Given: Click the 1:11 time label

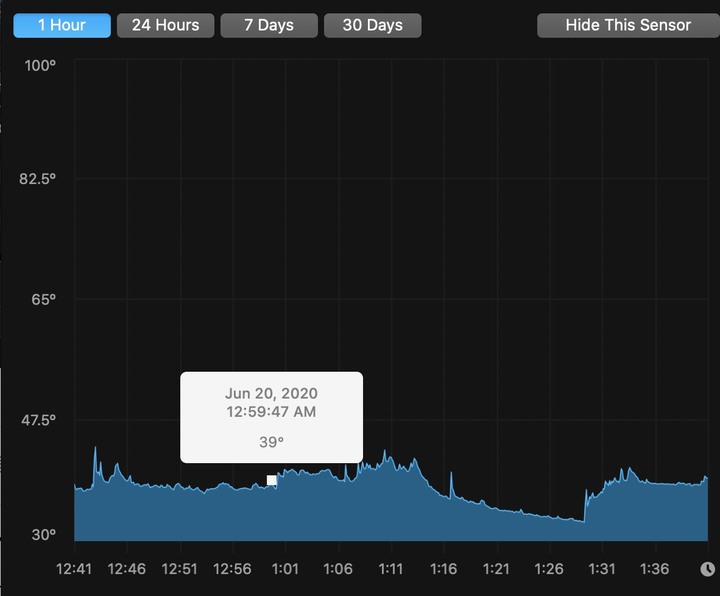Looking at the screenshot, I should click(x=391, y=569).
